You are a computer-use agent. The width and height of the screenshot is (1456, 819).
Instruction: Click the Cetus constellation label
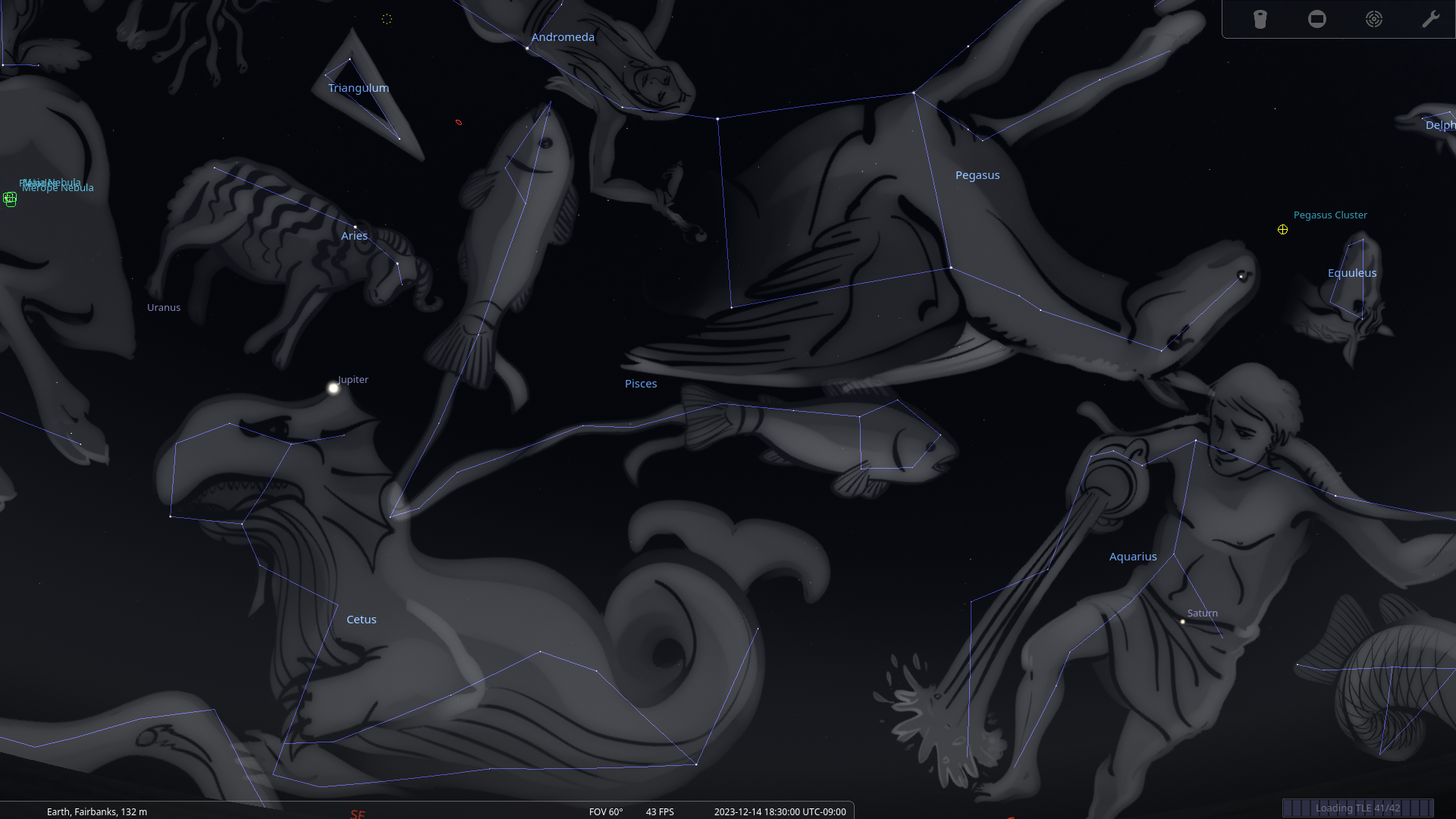(361, 620)
